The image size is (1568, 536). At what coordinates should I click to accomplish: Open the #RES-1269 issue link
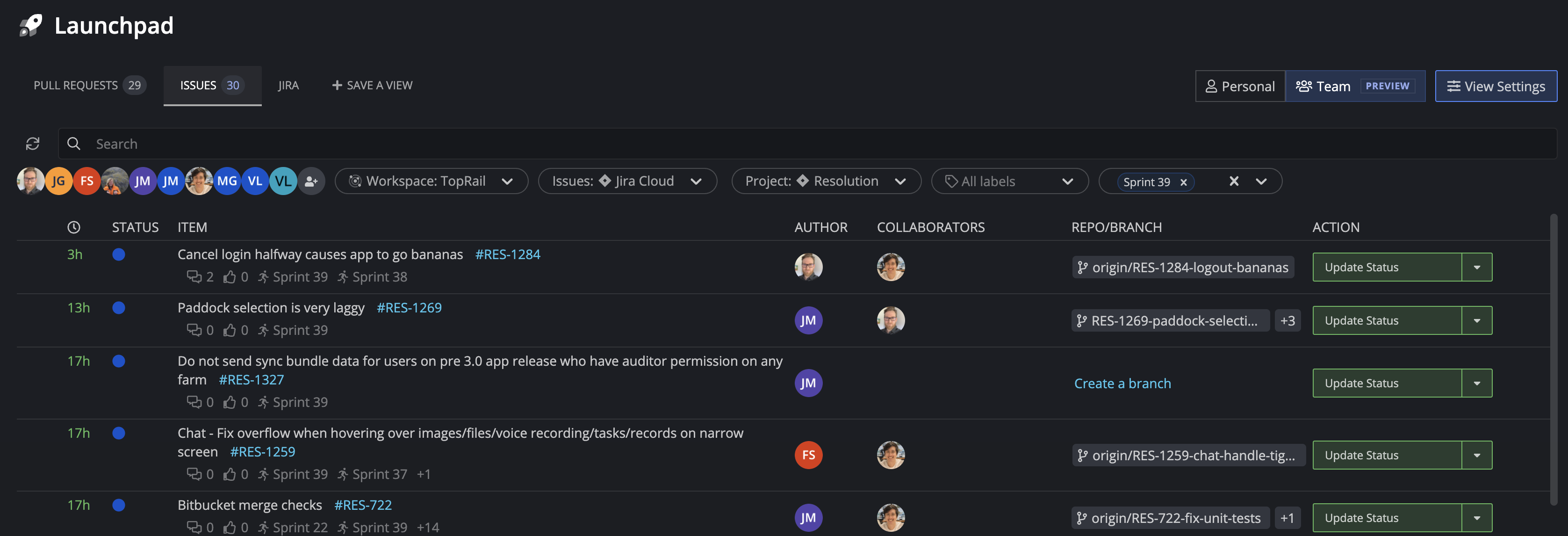point(409,308)
